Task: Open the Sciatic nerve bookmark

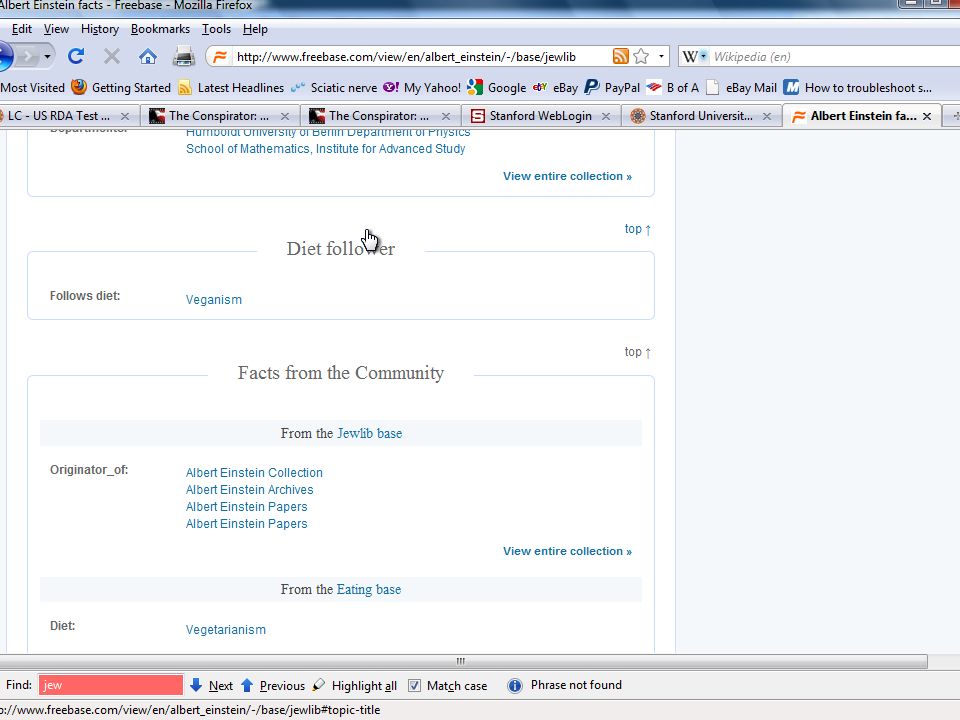Action: click(334, 88)
